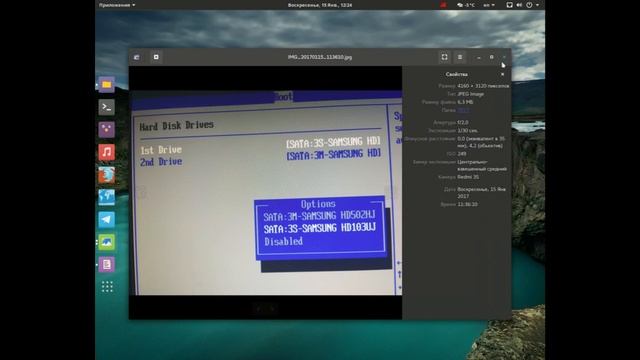This screenshot has width=640, height=360.
Task: Open the world map browser dock icon
Action: coord(107,197)
